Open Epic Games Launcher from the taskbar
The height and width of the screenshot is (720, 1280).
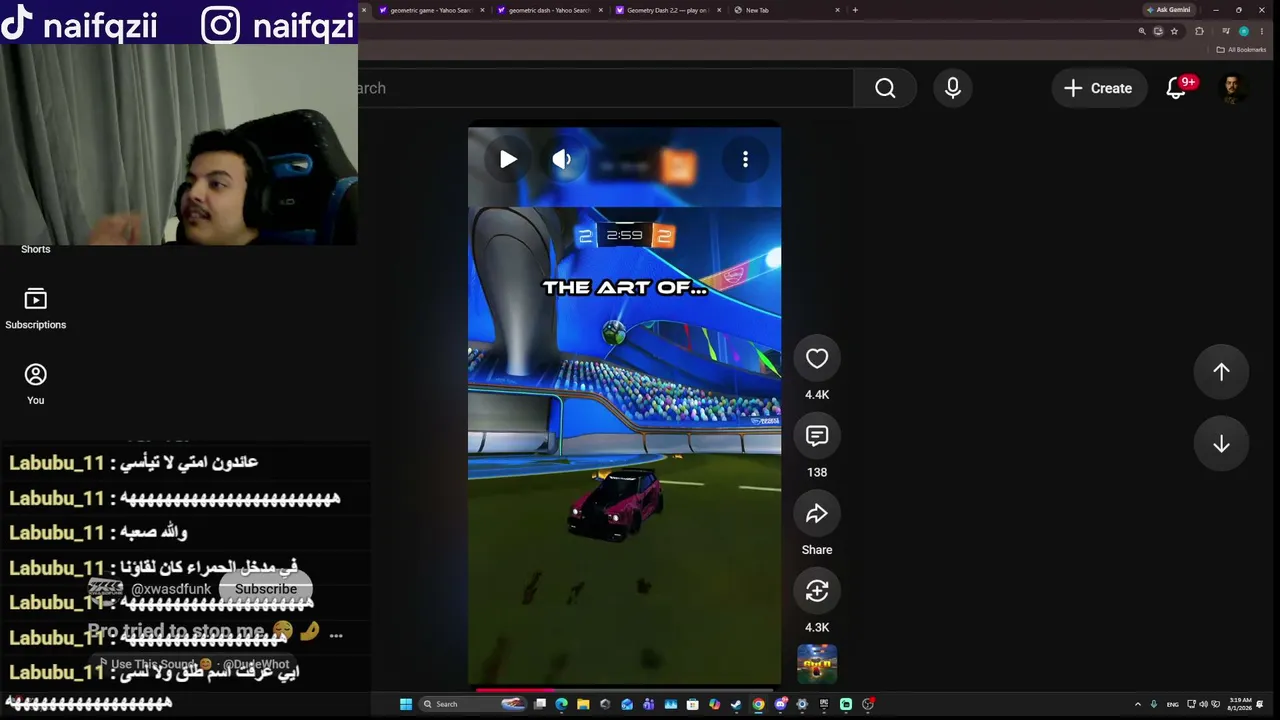pos(823,704)
